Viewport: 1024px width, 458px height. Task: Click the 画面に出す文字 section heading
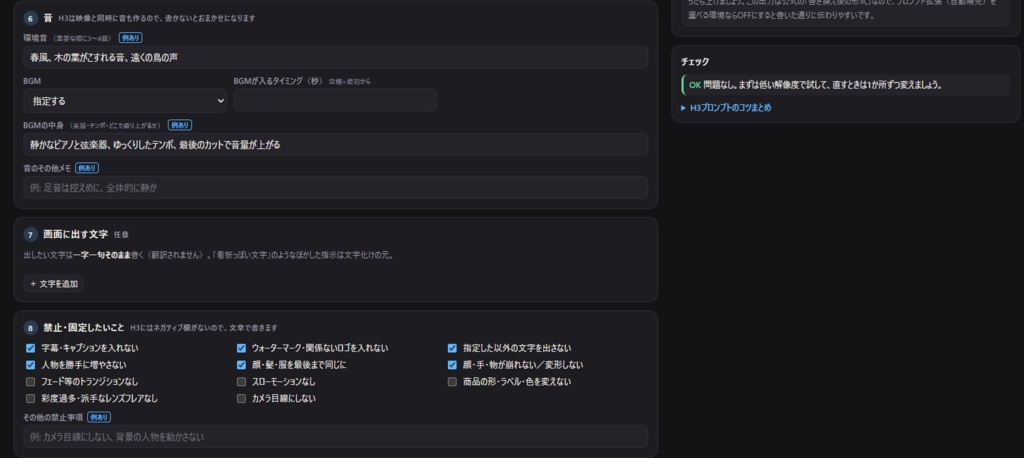[75, 234]
